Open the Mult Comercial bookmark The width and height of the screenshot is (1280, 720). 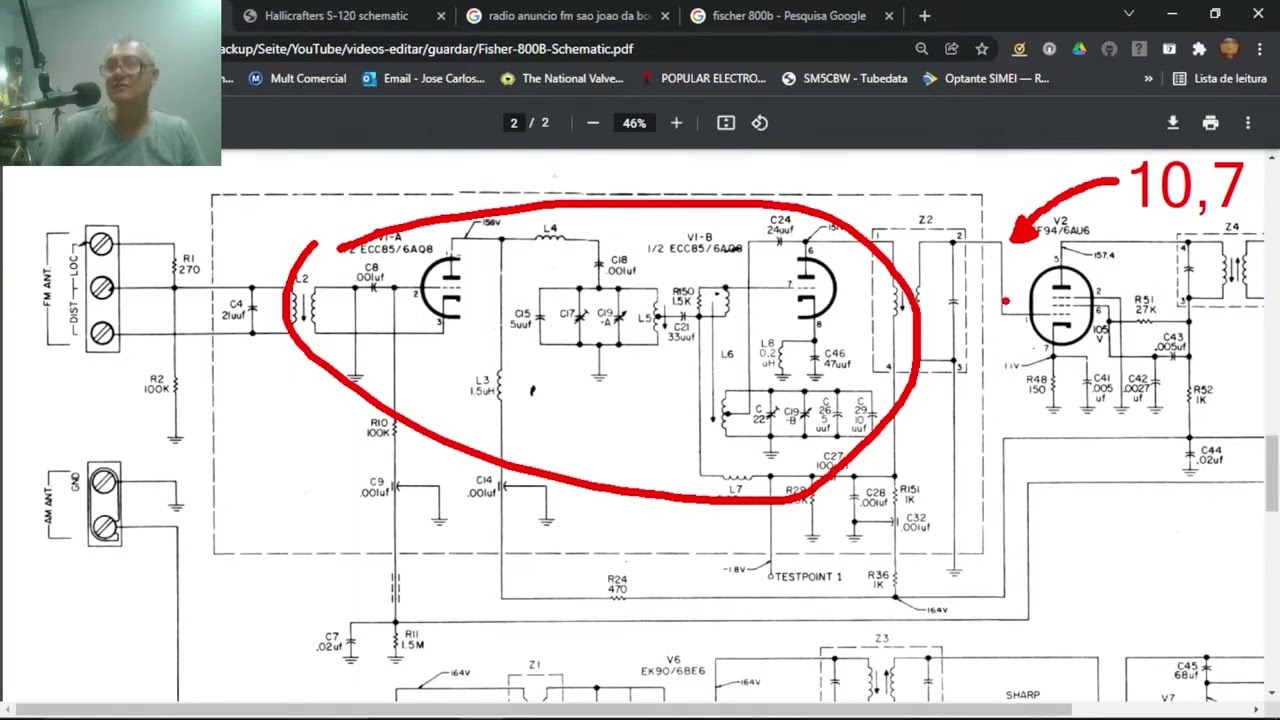(297, 79)
